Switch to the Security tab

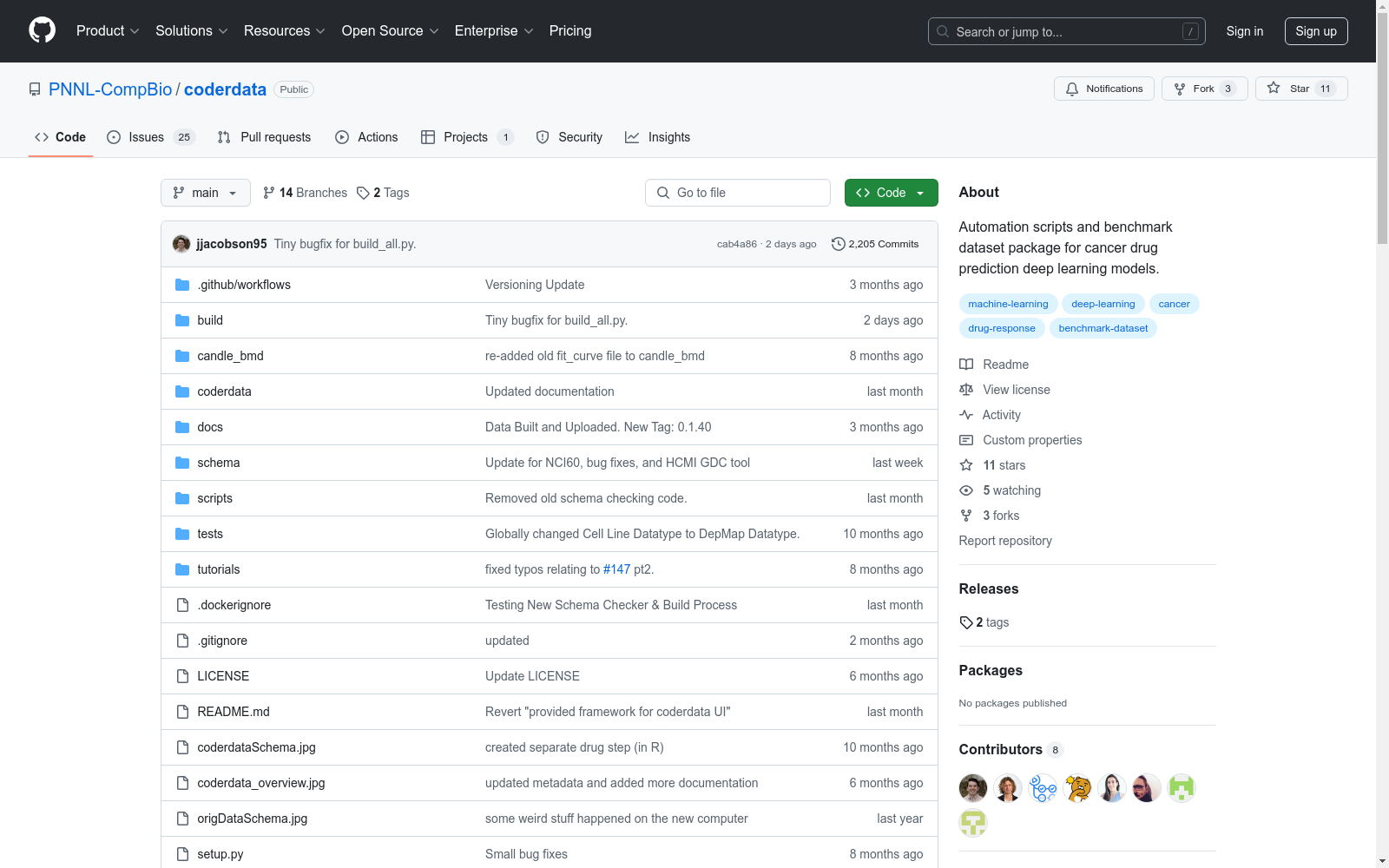[x=569, y=137]
